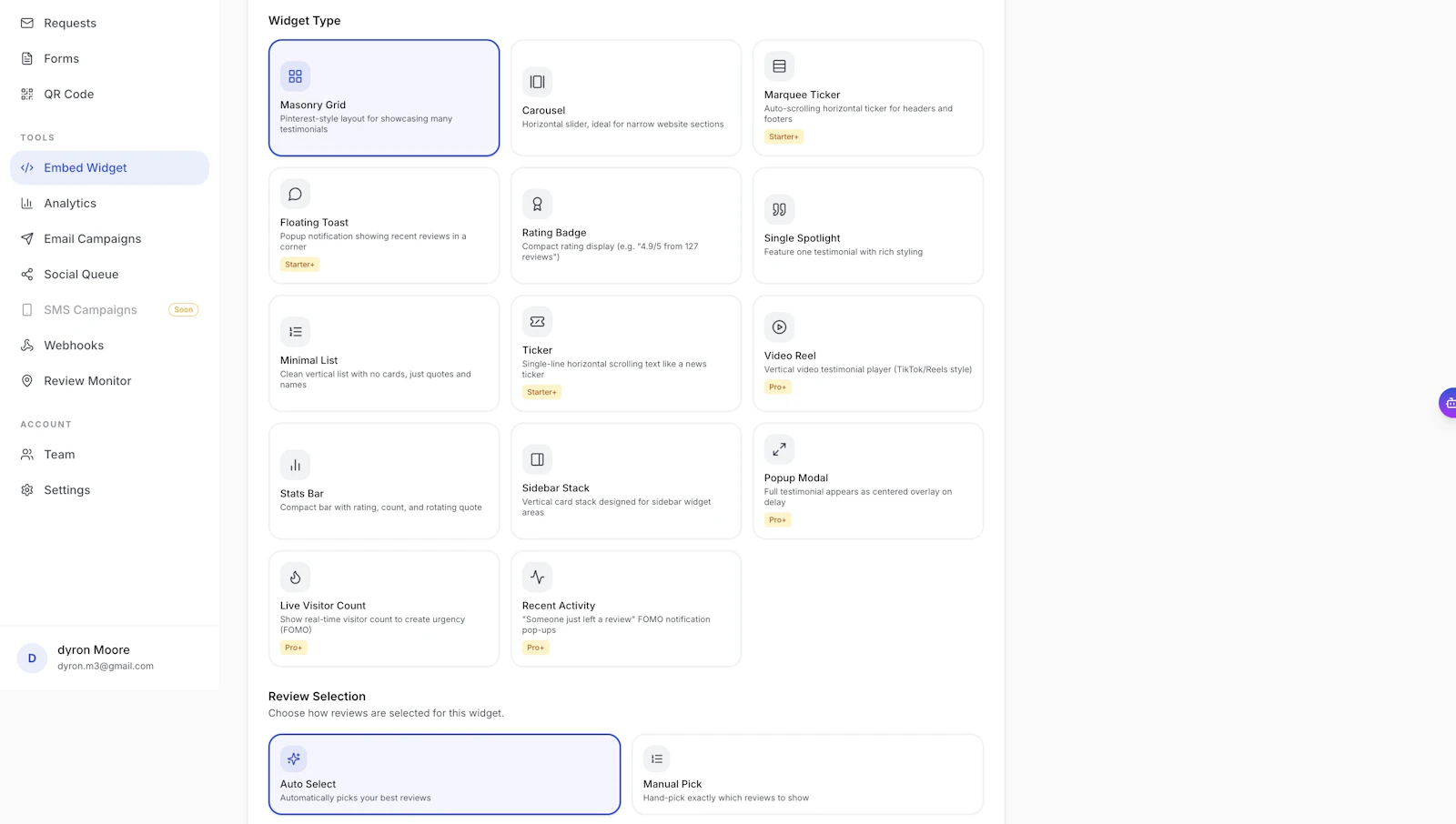Viewport: 1456px width, 824px height.
Task: Open the Social Queue section
Action: (109, 274)
